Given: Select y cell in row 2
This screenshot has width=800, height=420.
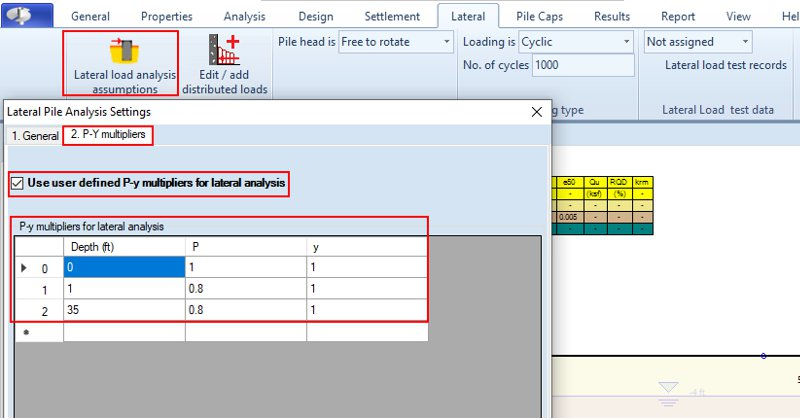Looking at the screenshot, I should [367, 310].
